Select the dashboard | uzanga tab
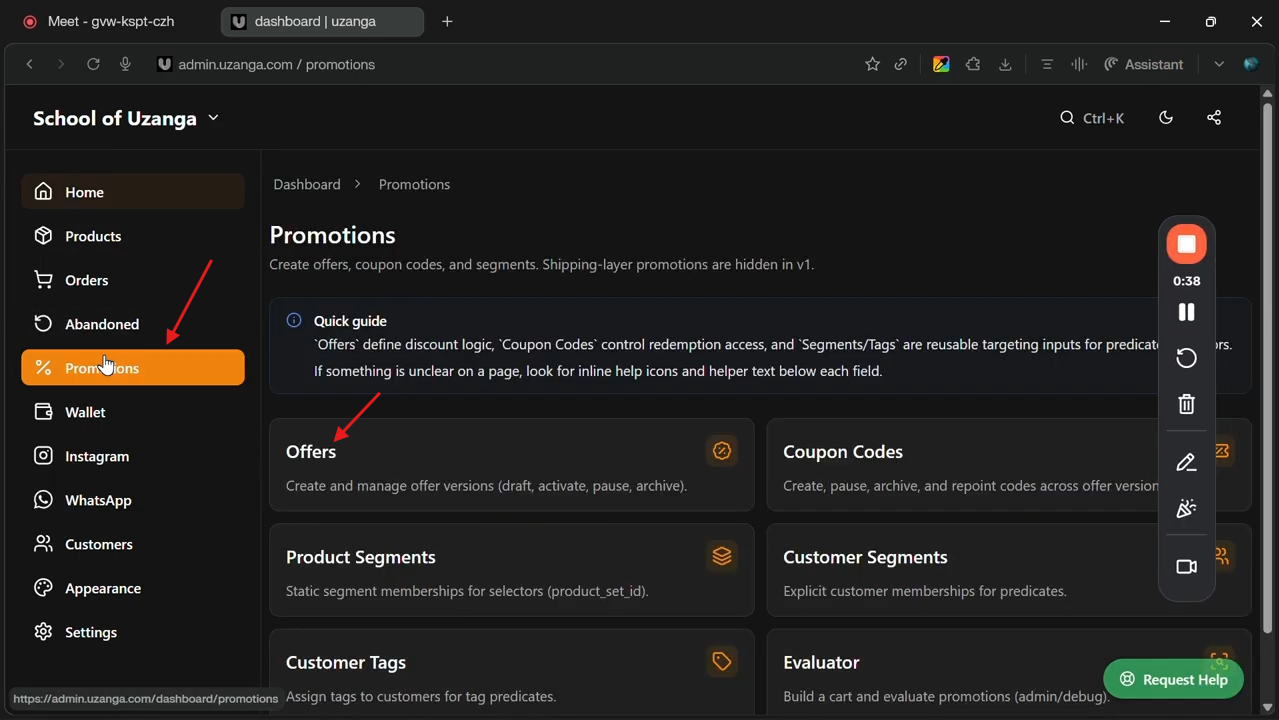This screenshot has width=1279, height=720. click(322, 21)
